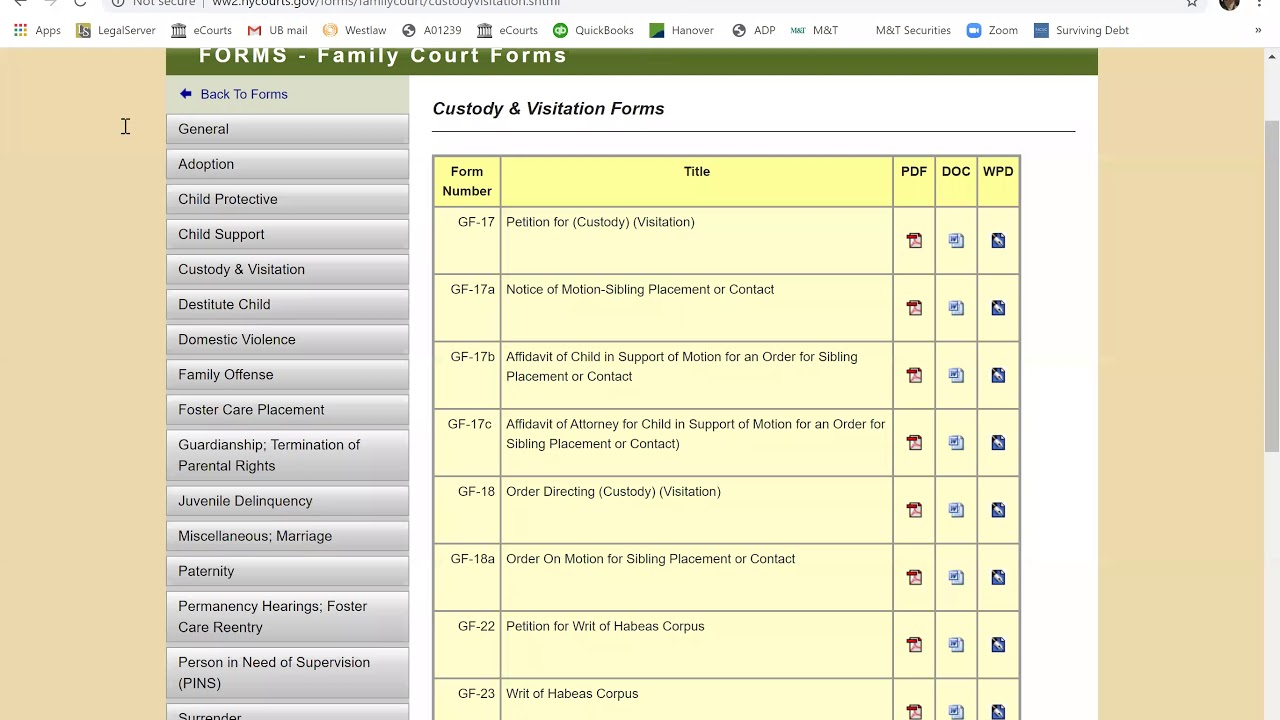Open the Miscellaneous; Marriage category
The width and height of the screenshot is (1280, 720).
coord(287,536)
